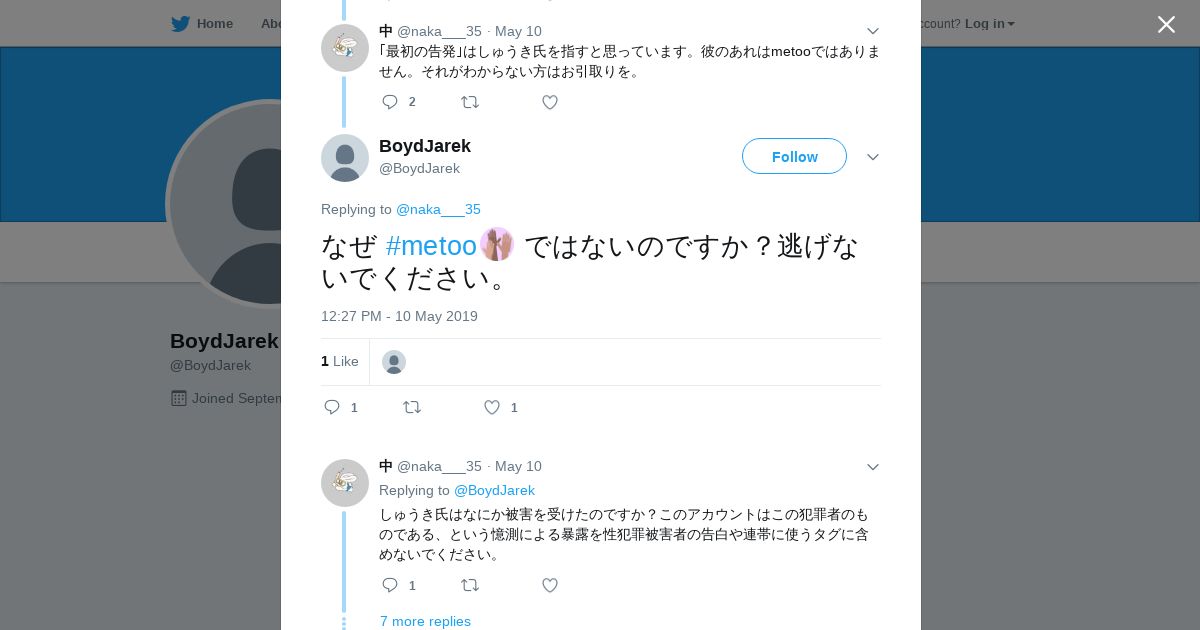The image size is (1200, 630).
Task: Reply to the bottom naka___35 tweet
Action: 390,585
